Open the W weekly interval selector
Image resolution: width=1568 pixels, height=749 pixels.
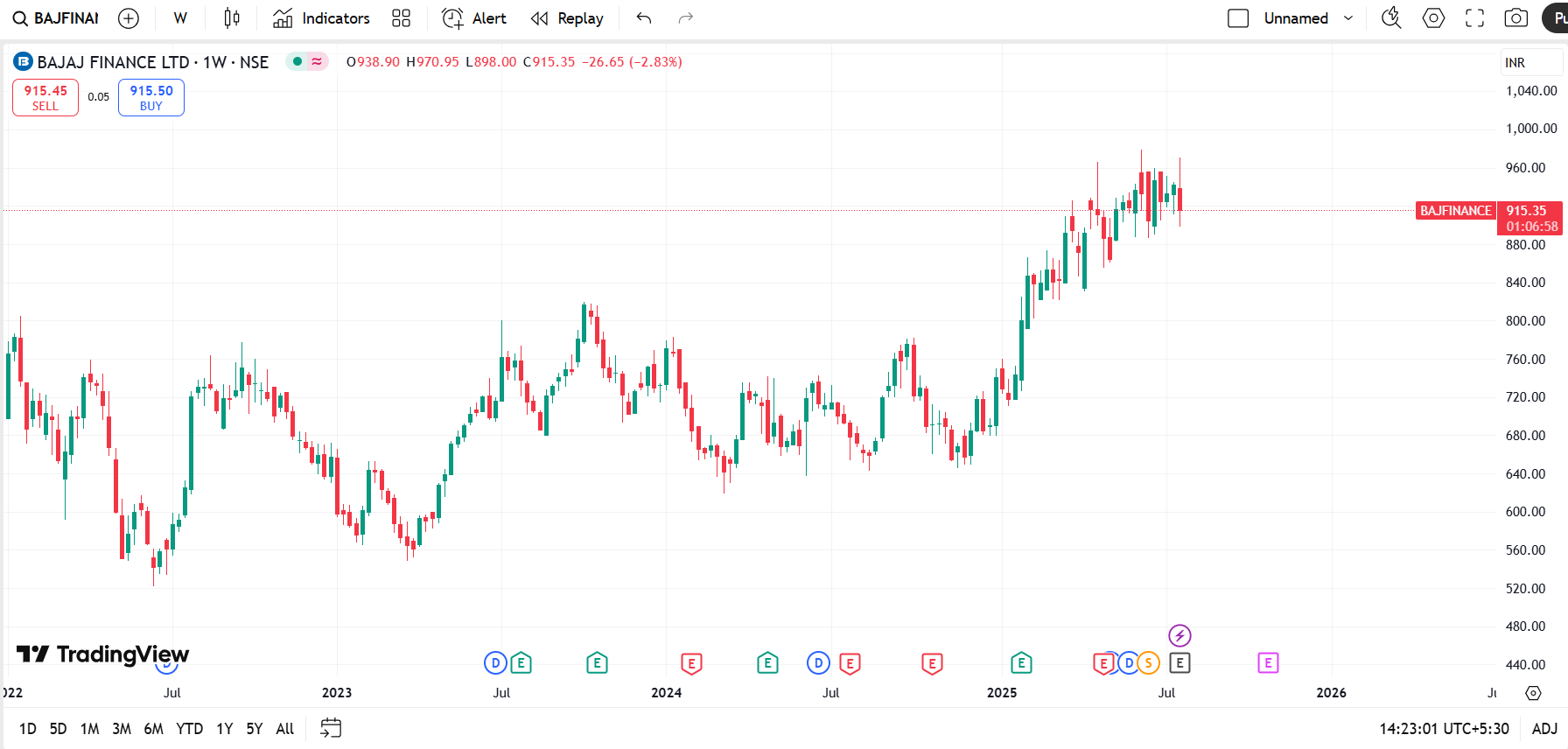click(x=180, y=18)
